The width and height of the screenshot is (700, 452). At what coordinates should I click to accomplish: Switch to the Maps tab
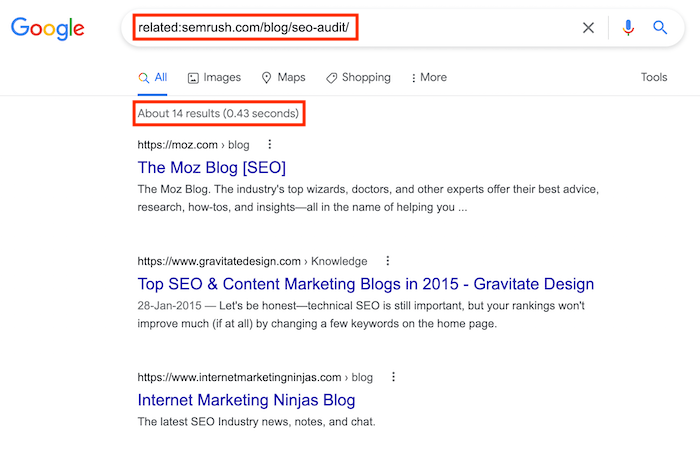click(x=283, y=78)
